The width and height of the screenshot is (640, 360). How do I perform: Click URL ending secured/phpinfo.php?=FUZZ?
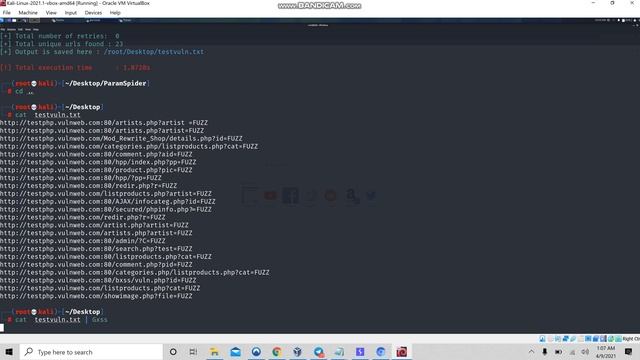point(106,209)
